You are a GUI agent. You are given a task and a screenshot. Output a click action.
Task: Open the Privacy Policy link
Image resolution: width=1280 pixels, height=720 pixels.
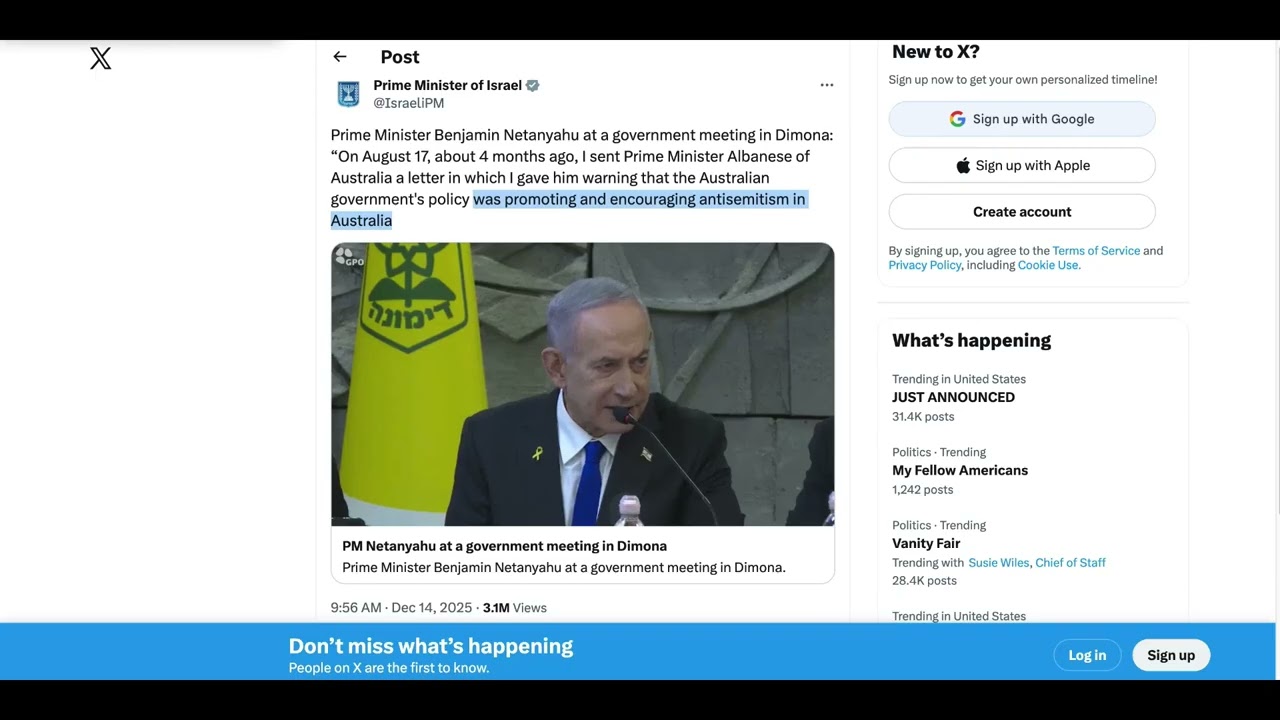tap(925, 265)
